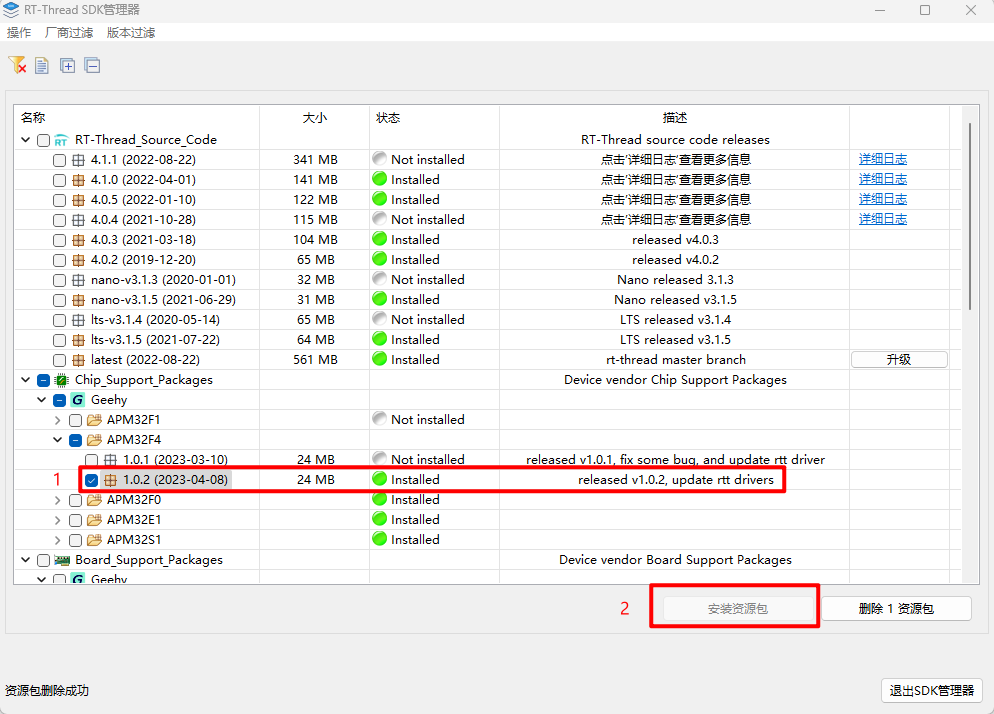994x714 pixels.
Task: Toggle the Chip_Support_Packages checkbox
Action: 44,380
